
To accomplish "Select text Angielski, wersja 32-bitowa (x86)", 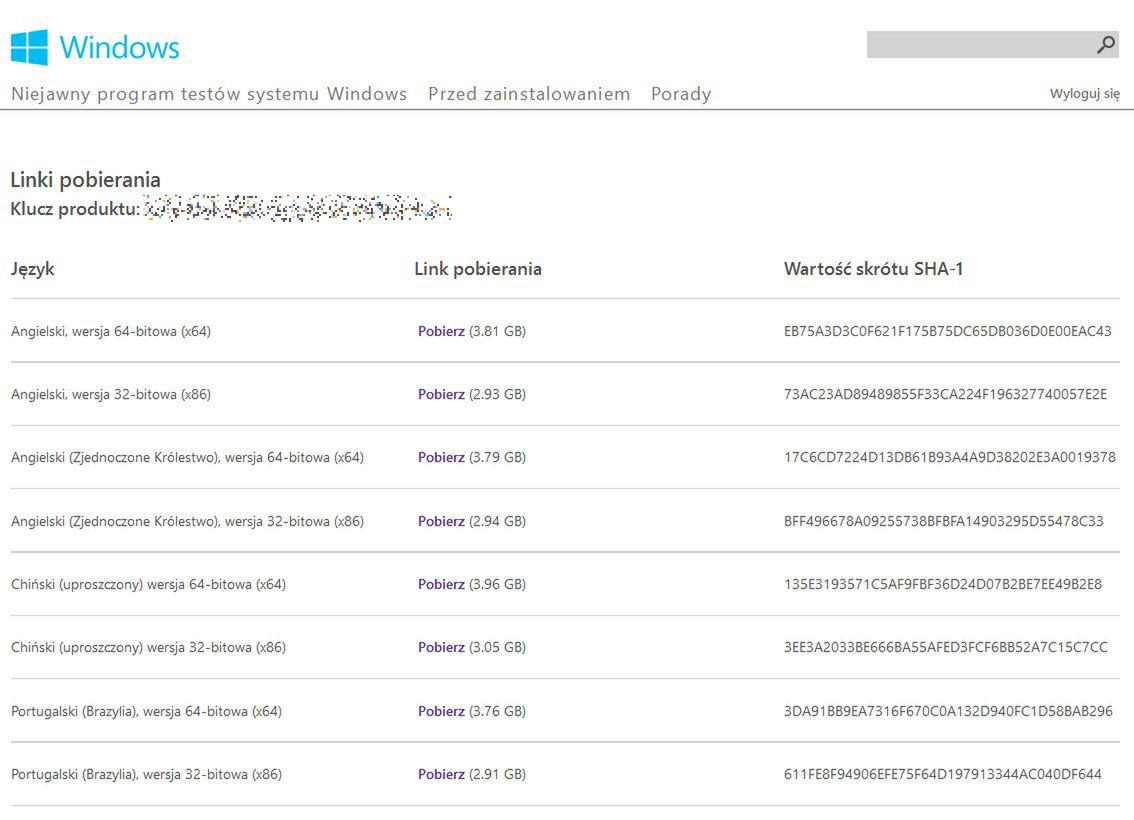I will coord(111,394).
